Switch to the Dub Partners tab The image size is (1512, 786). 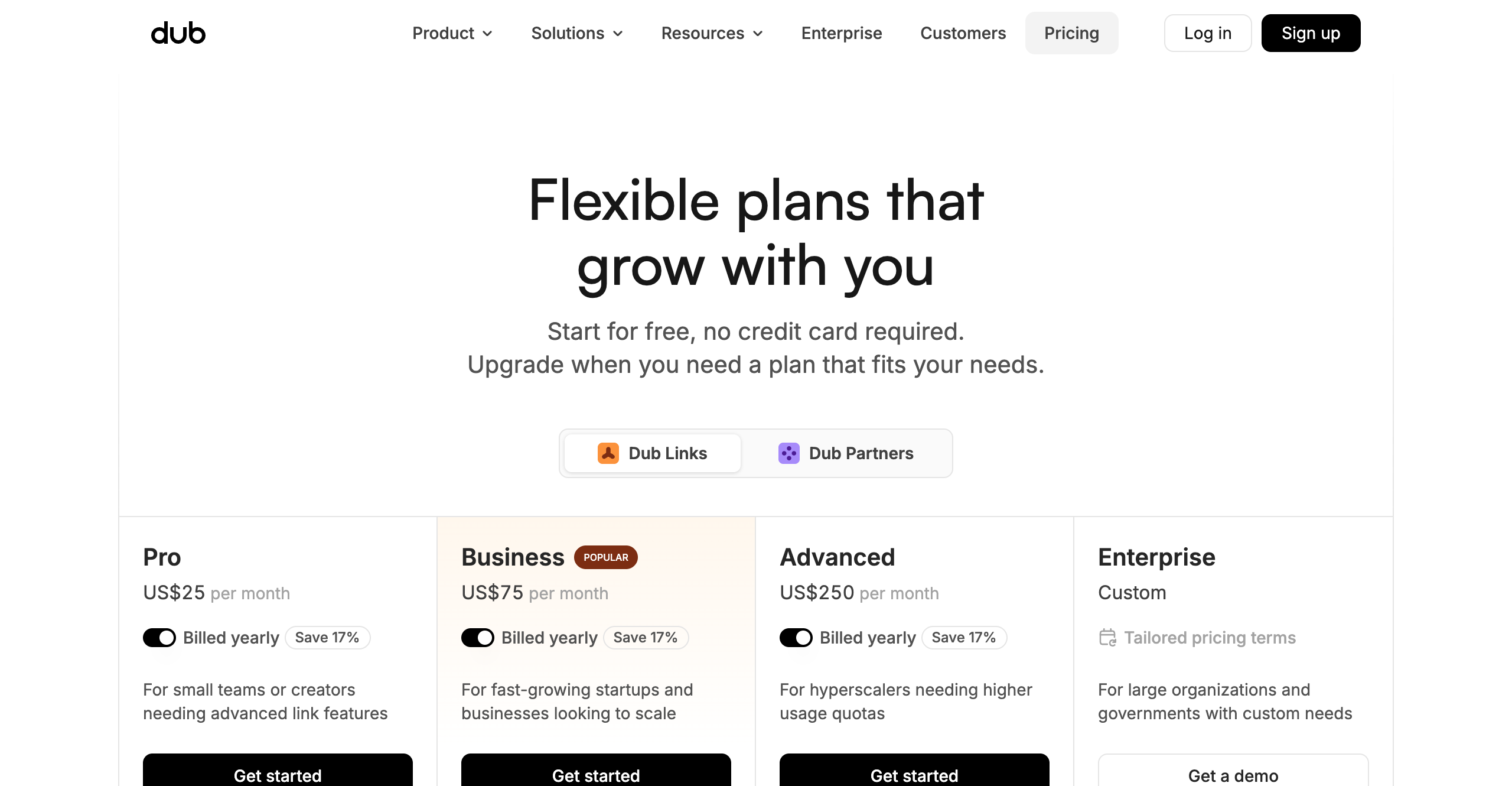(x=846, y=453)
